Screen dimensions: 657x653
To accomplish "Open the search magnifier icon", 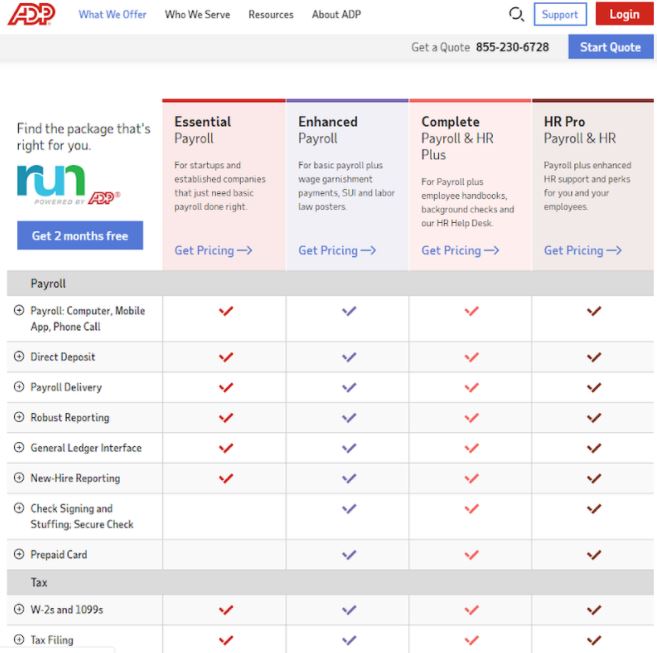I will pyautogui.click(x=516, y=15).
